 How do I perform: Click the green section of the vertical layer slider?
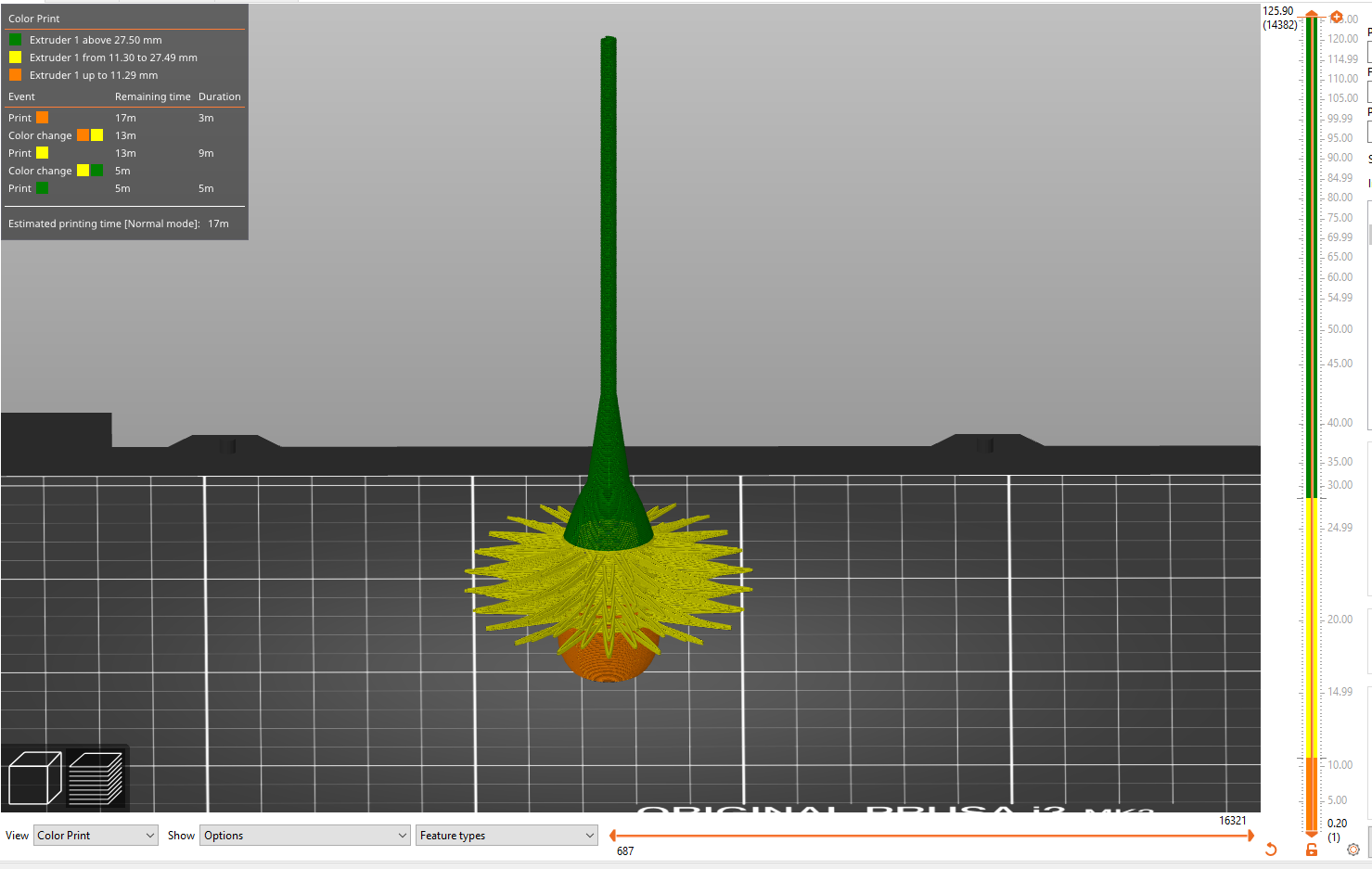pyautogui.click(x=1312, y=257)
